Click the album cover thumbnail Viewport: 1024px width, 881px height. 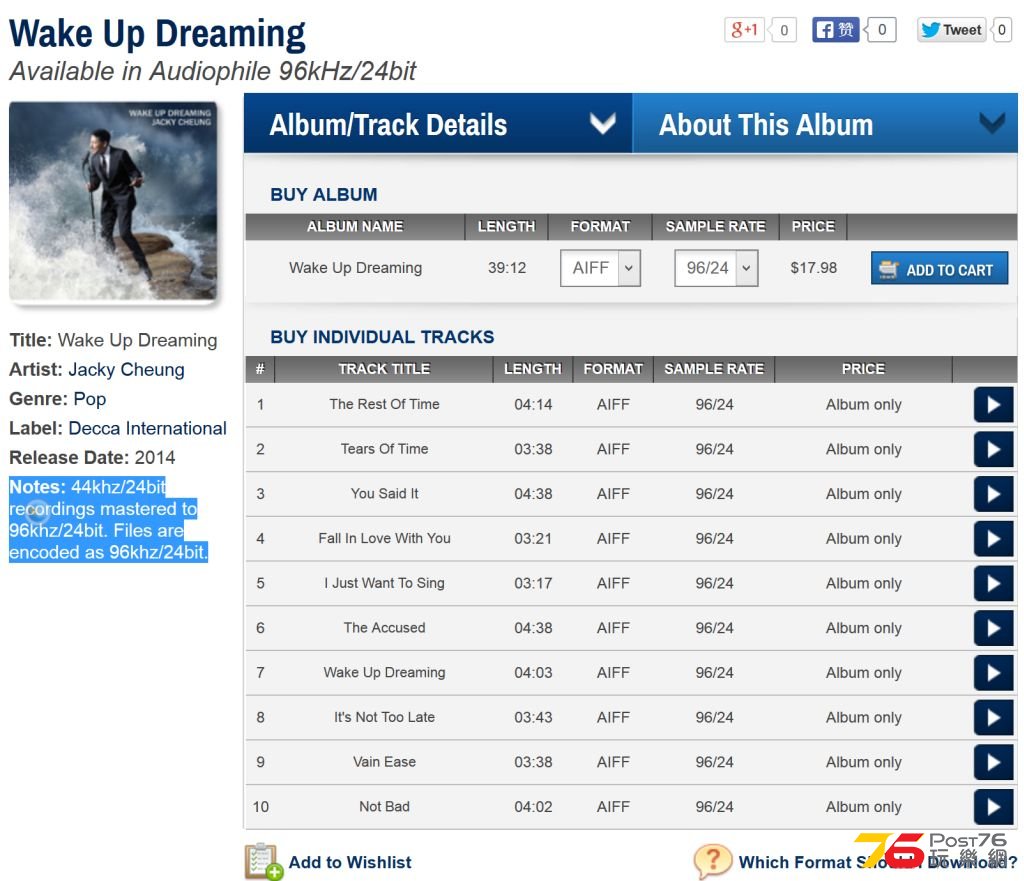[x=113, y=201]
